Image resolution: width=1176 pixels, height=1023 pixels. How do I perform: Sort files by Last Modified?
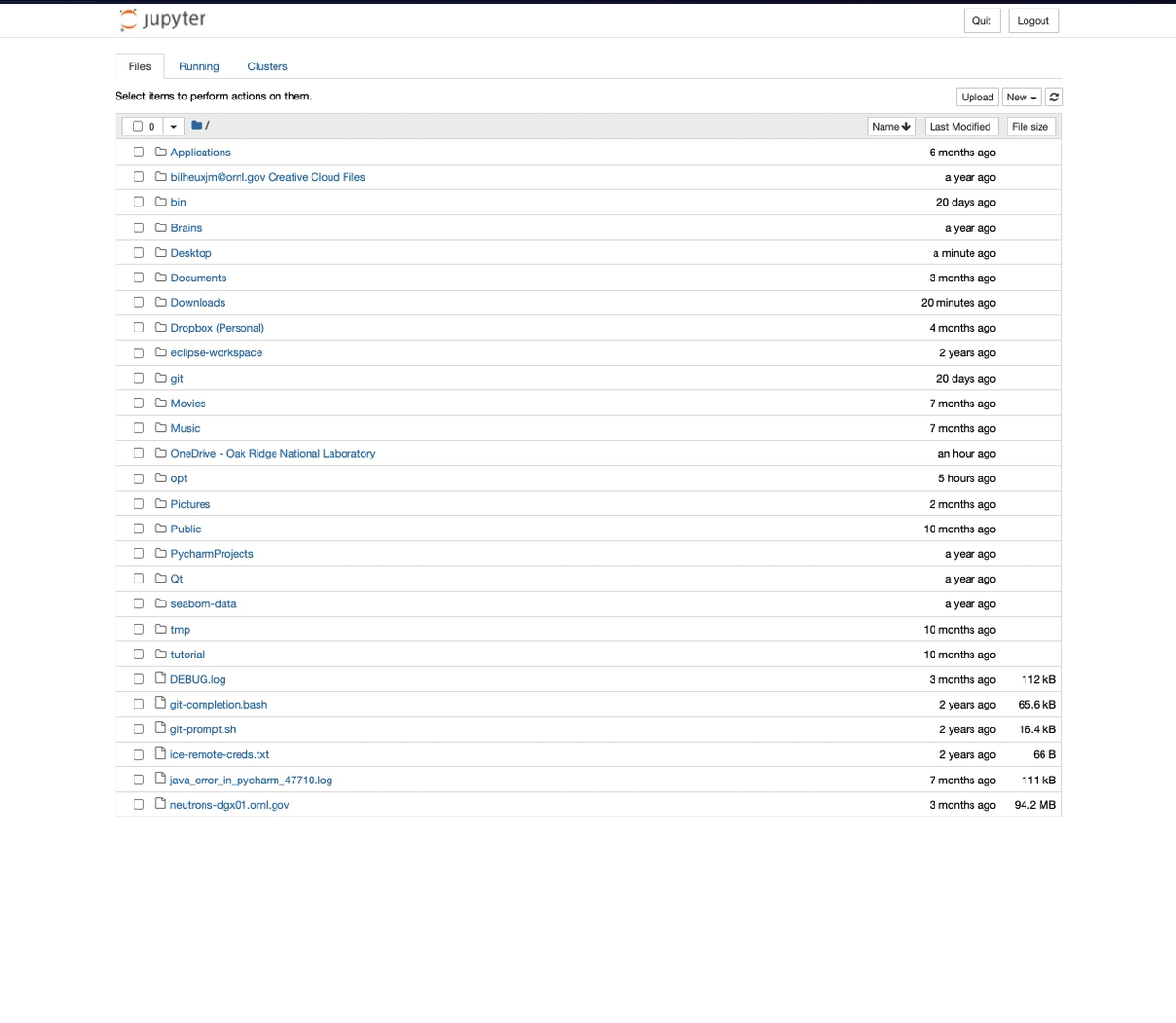click(x=959, y=127)
